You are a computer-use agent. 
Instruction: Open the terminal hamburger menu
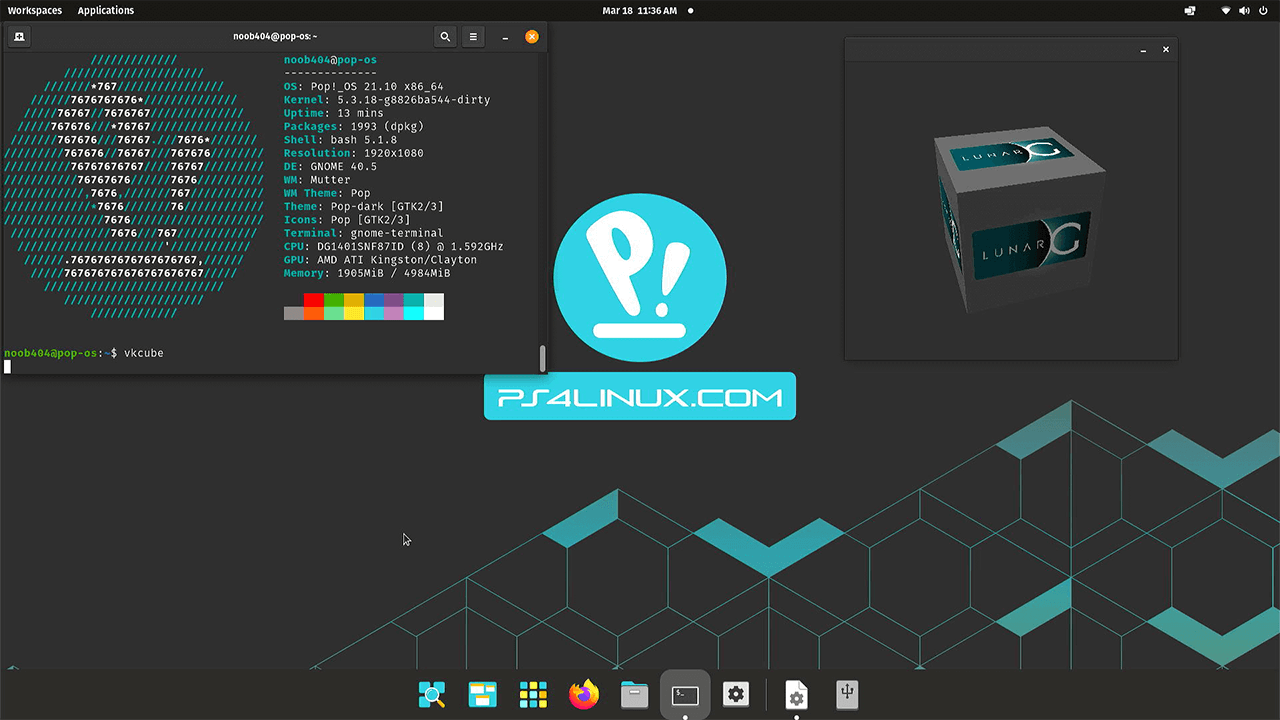coord(473,37)
